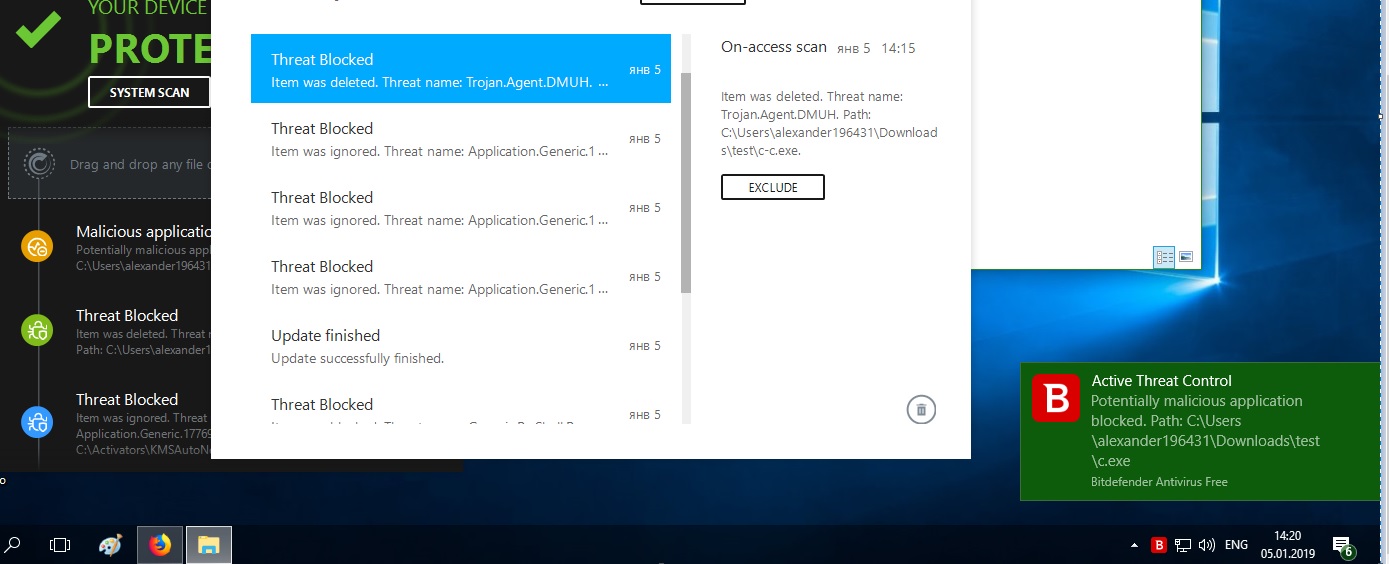Delete the selected event using the trash icon
This screenshot has height=564, width=1389.
[921, 409]
